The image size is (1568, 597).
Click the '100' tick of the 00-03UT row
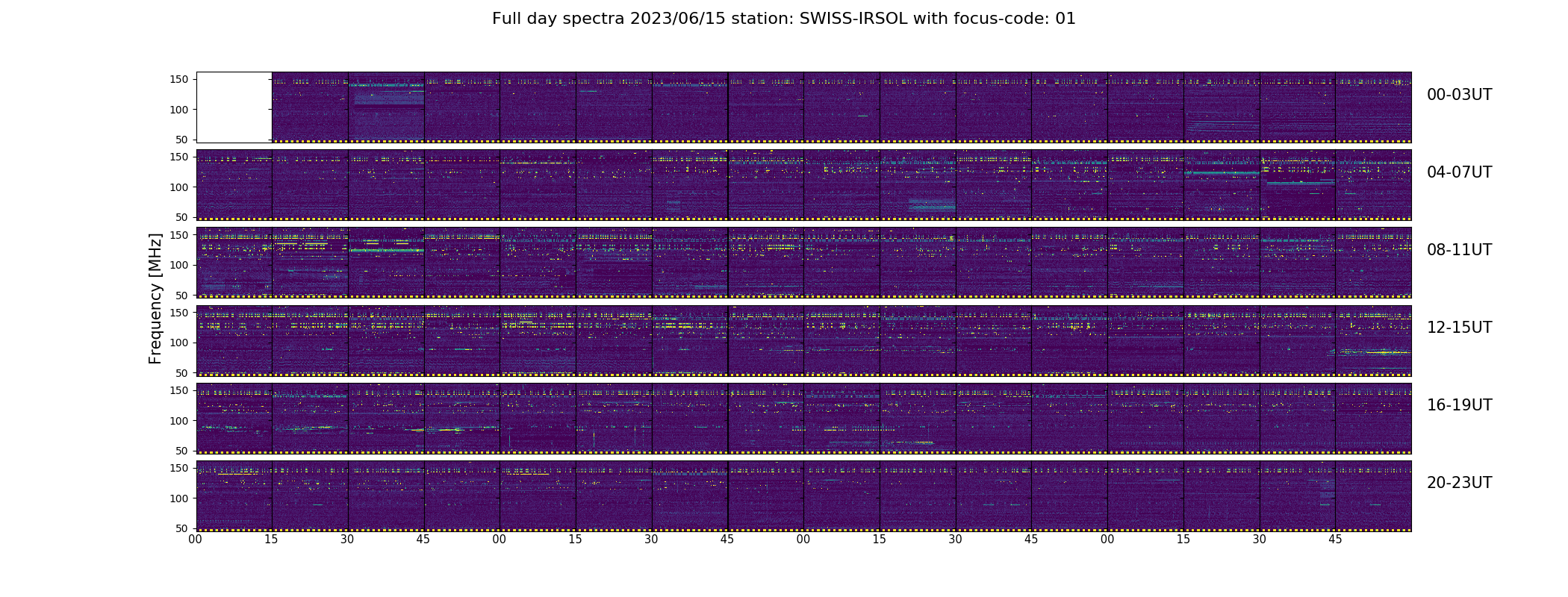(179, 110)
